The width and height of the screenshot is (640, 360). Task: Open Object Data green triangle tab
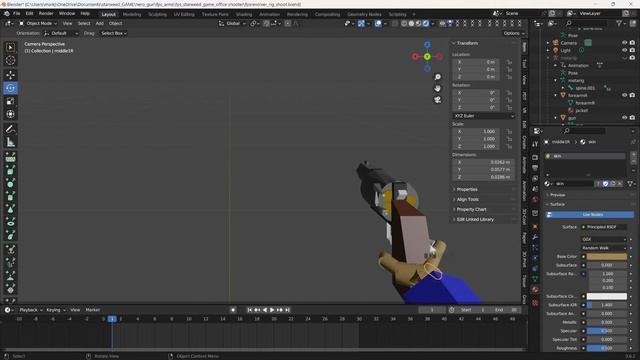point(535,279)
